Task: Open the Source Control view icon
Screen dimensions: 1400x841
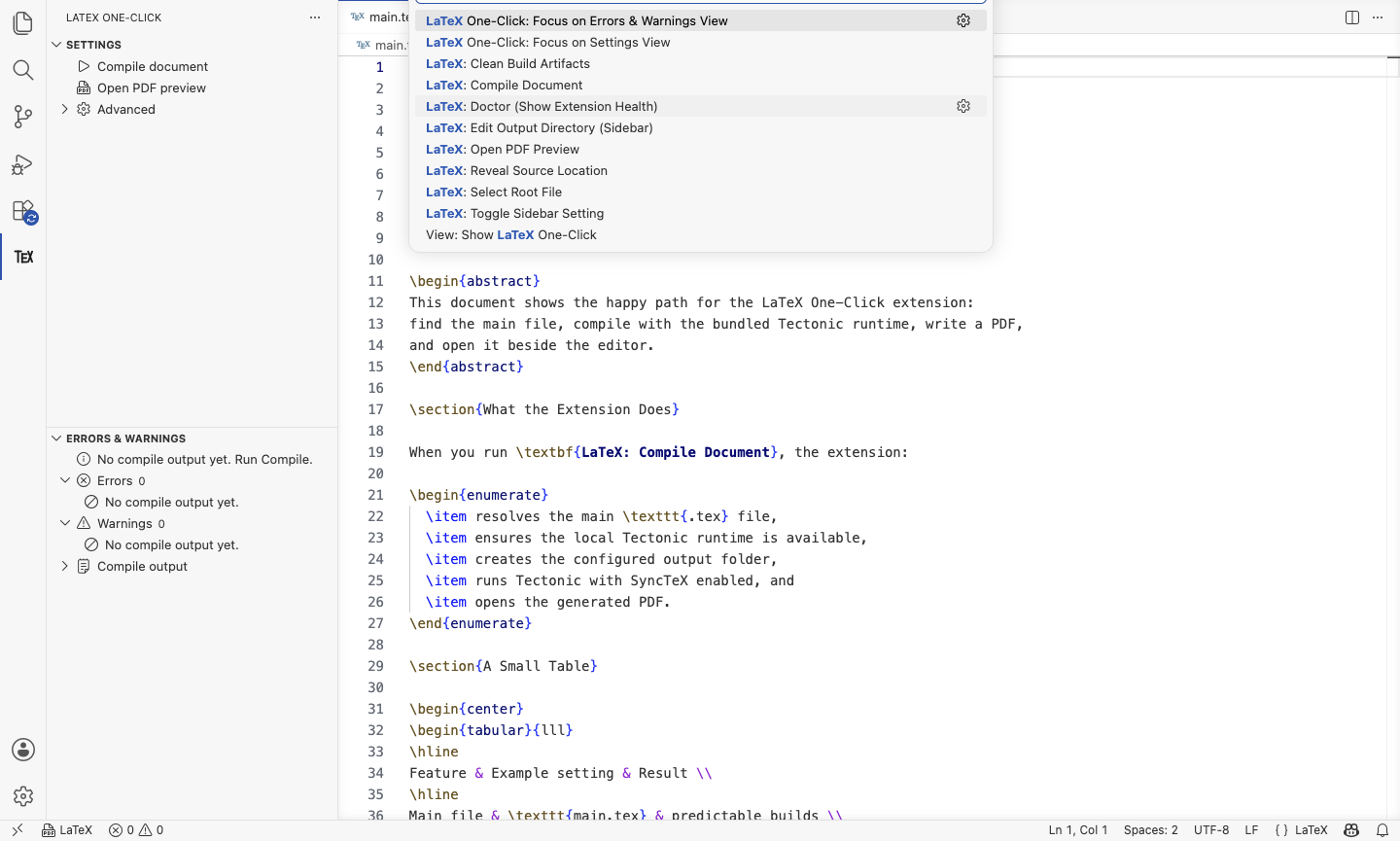Action: coord(23,117)
